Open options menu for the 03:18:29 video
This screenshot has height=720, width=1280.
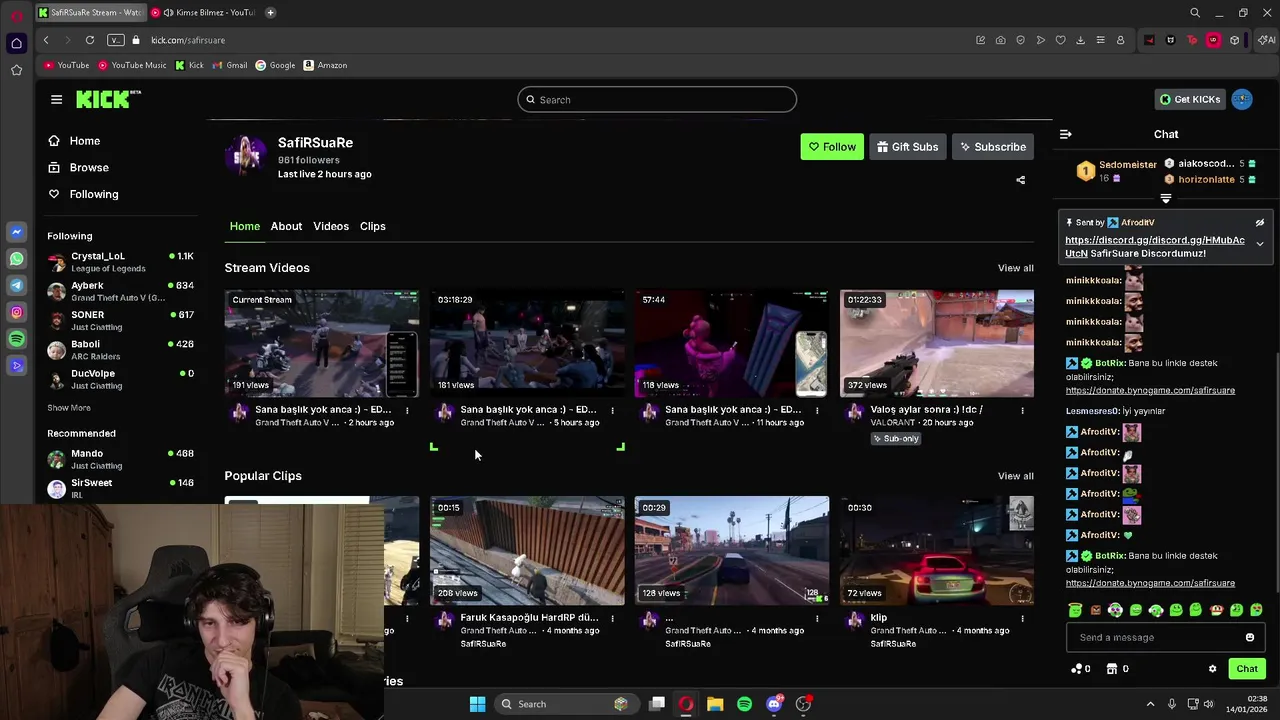tap(612, 410)
